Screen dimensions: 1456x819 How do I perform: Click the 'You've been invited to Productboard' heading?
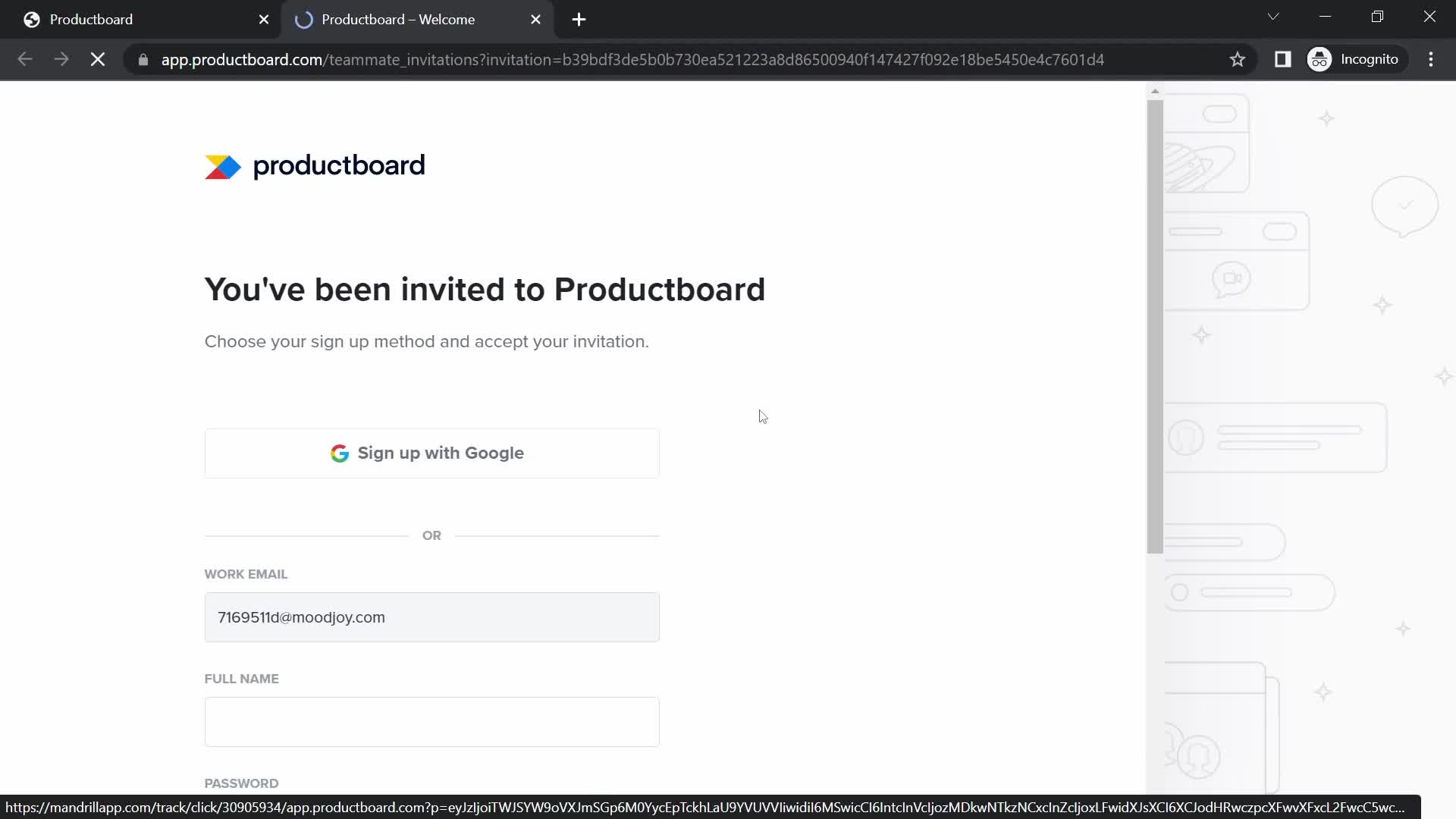click(485, 290)
